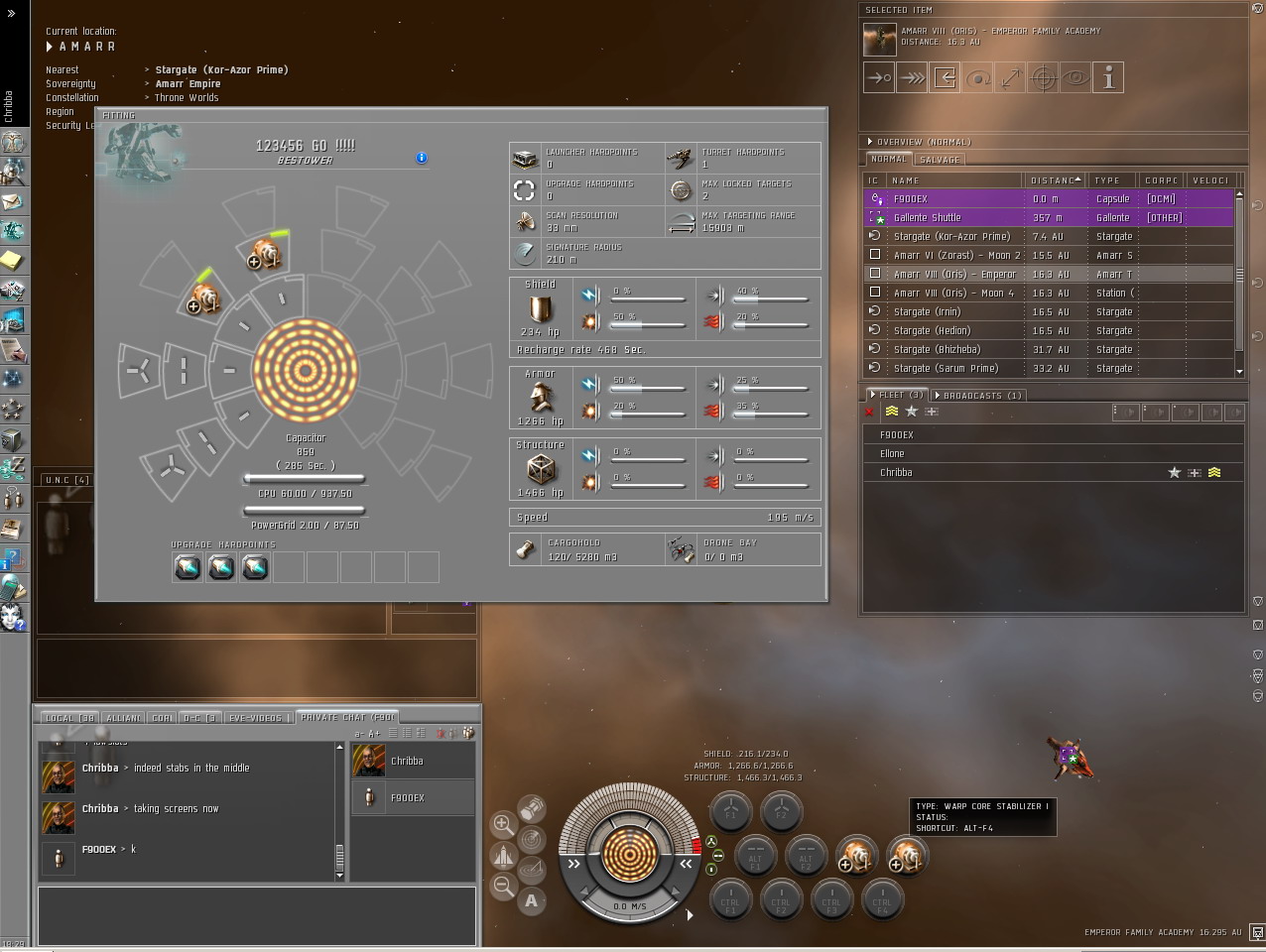
Task: Click Lock Target crosshair button
Action: point(1043,77)
